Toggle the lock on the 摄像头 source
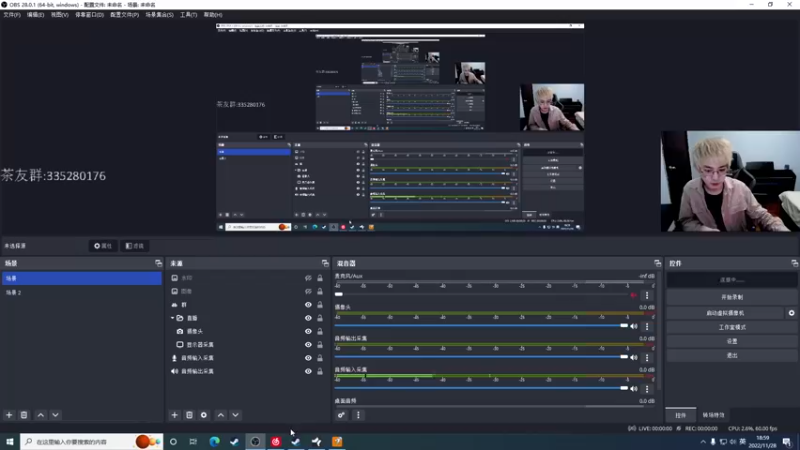 coord(320,331)
